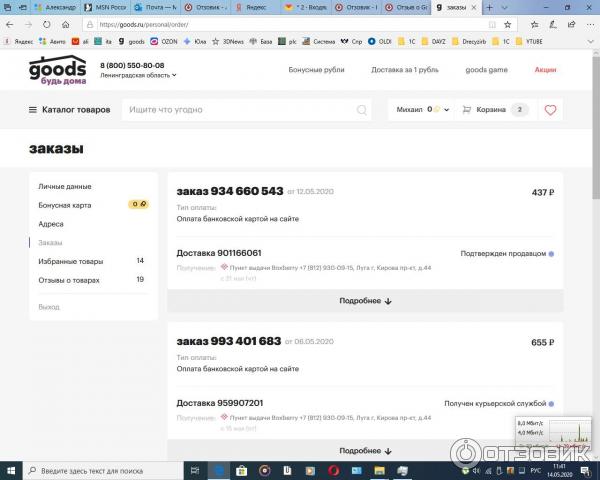This screenshot has width=600, height=480.
Task: Open Каталог товаров hamburger menu
Action: tap(70, 110)
